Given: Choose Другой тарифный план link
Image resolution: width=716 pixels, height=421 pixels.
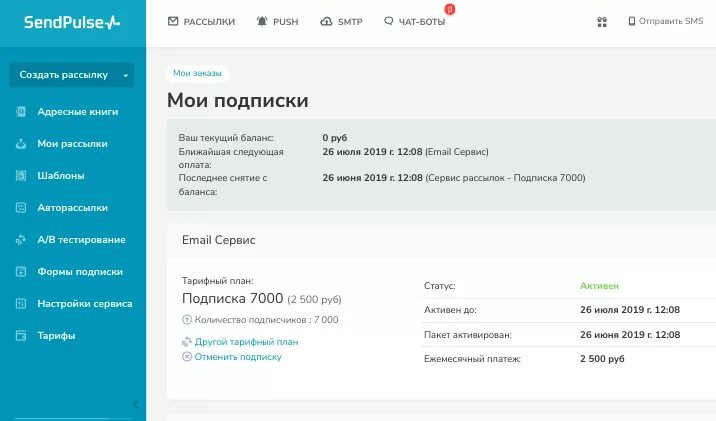Looking at the screenshot, I should point(246,342).
